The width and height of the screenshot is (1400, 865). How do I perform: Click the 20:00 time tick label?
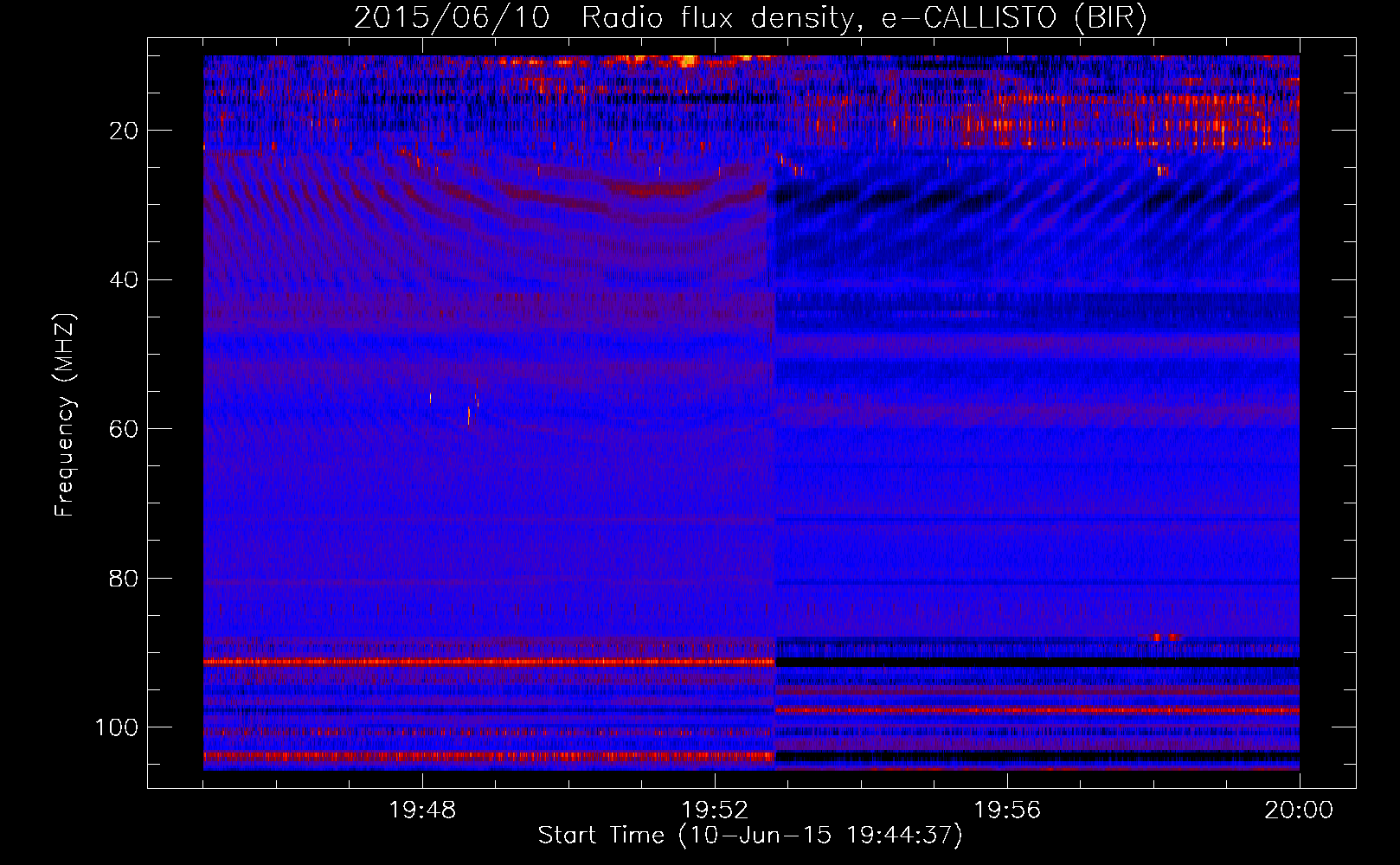(1299, 811)
